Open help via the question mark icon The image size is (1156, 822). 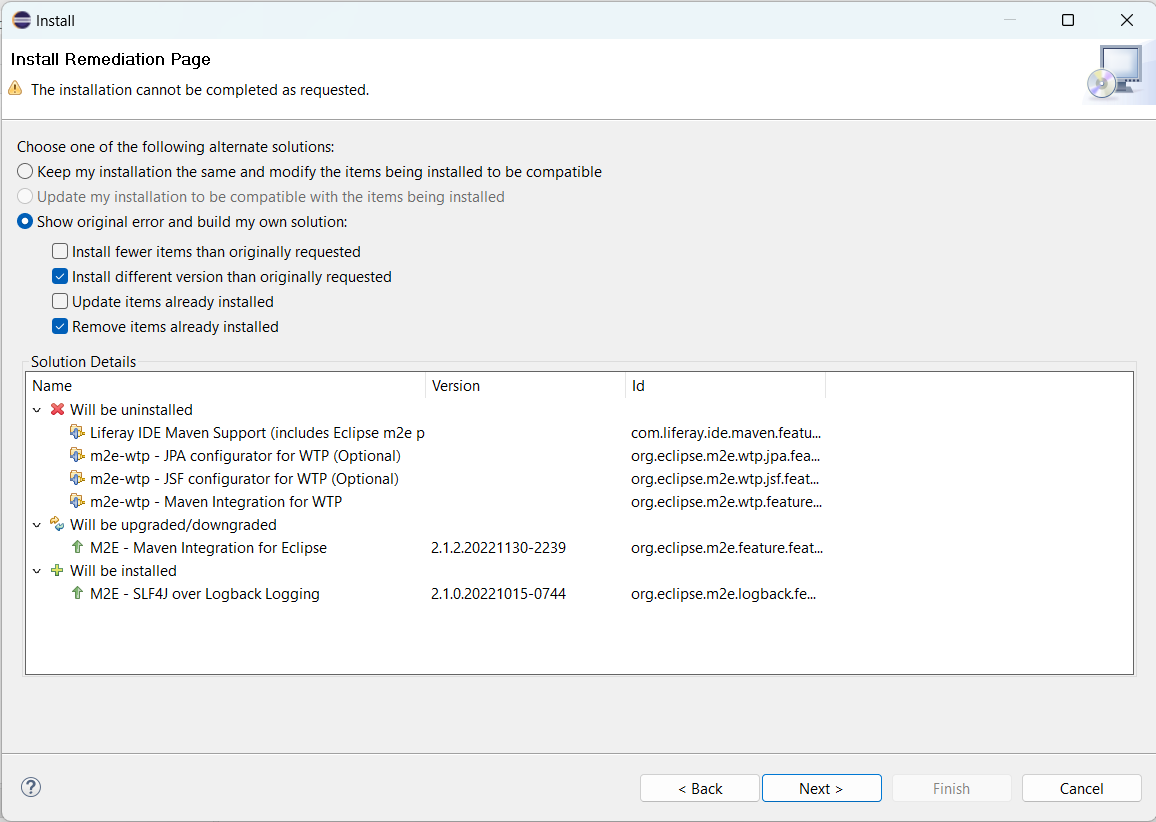31,787
